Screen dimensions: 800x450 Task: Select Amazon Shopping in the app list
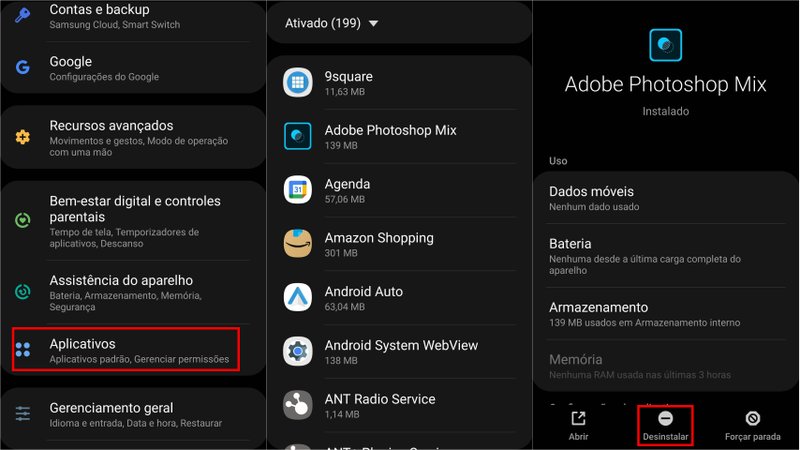coord(399,244)
